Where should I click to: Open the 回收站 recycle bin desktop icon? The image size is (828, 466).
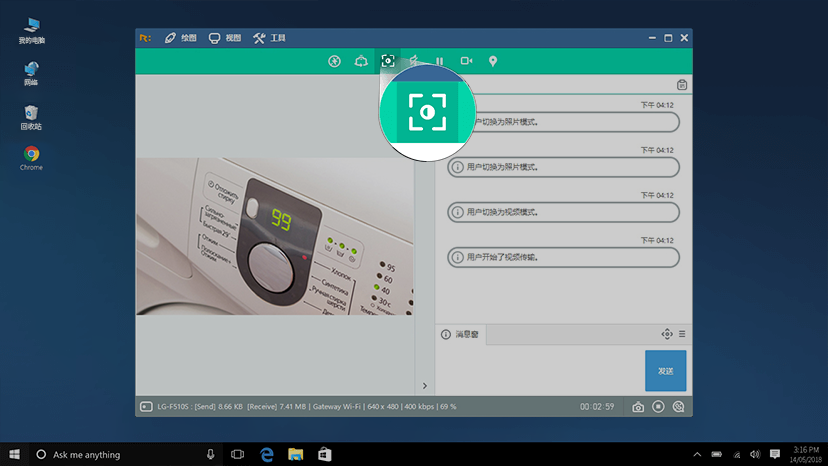coord(31,117)
